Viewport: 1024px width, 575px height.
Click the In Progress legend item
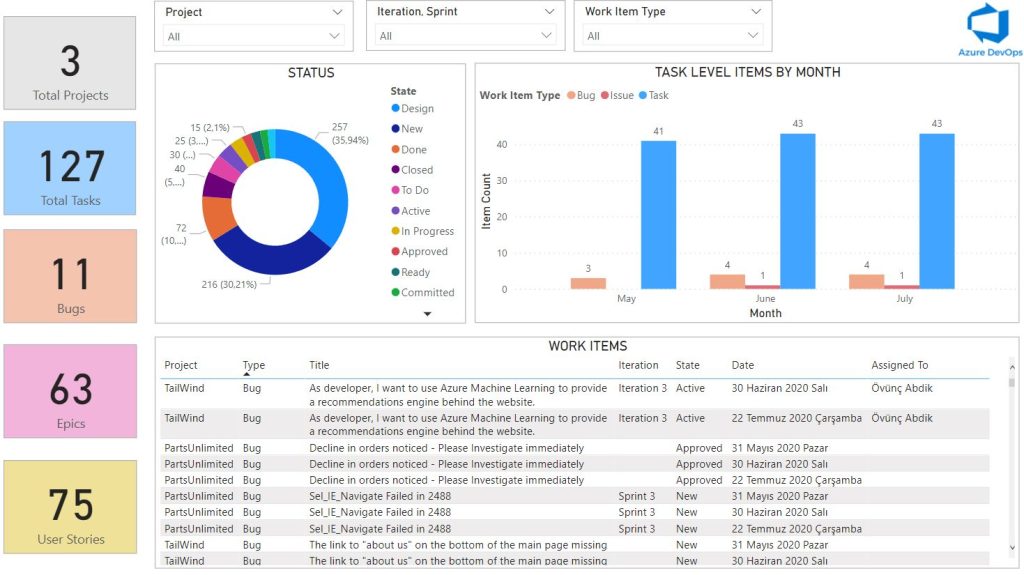tap(427, 231)
